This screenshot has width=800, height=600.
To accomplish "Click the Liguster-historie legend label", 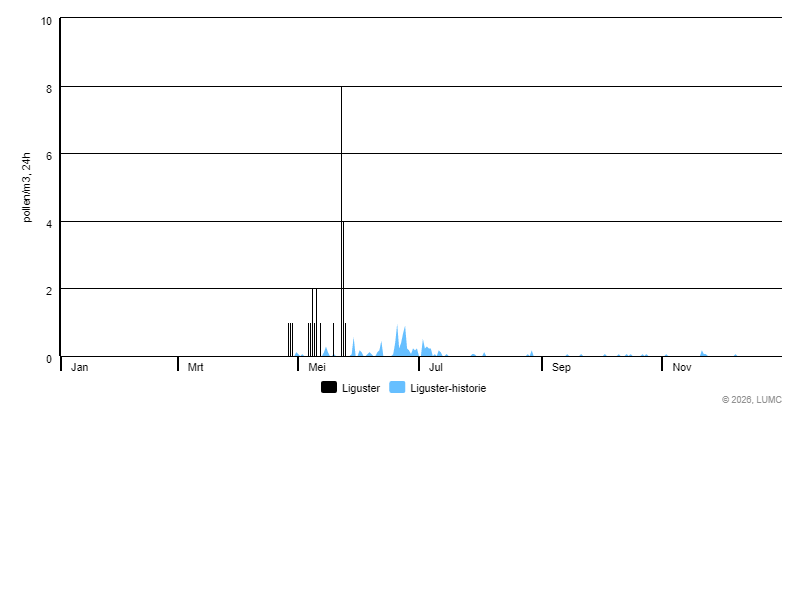I will (x=448, y=388).
